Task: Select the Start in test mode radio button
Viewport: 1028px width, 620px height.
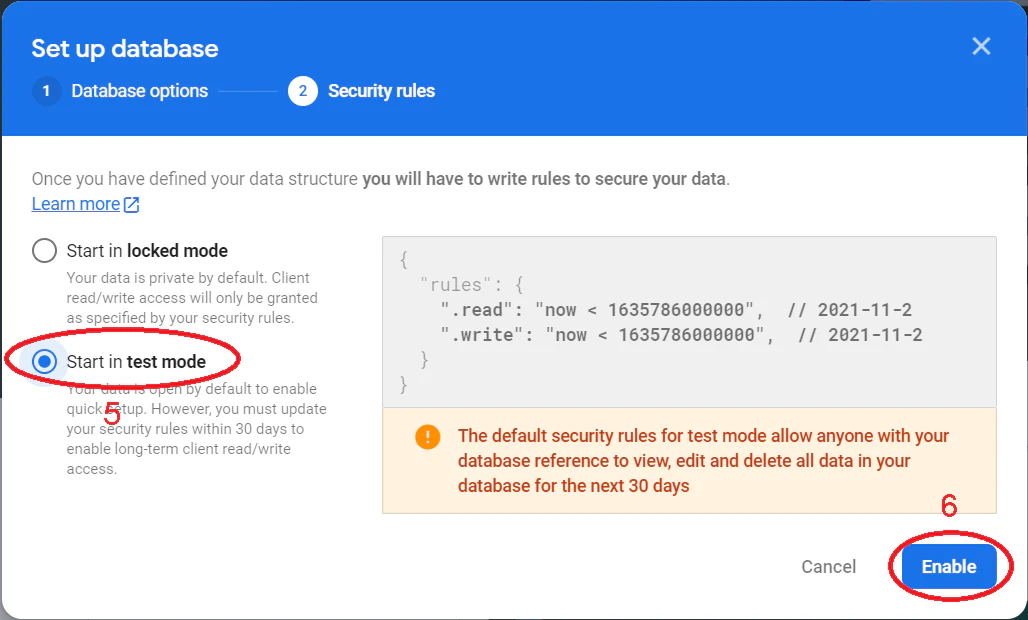Action: [45, 361]
